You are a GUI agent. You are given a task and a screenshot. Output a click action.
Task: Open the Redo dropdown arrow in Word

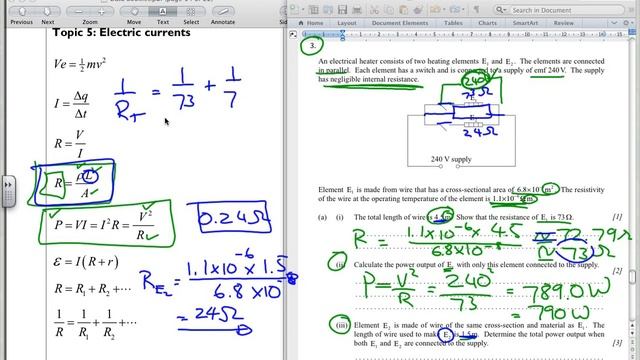(464, 10)
